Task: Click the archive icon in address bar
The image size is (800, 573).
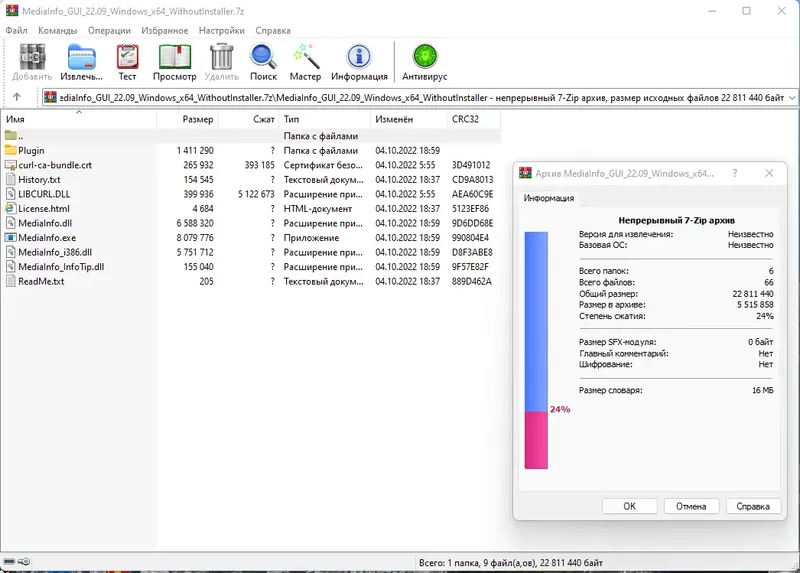Action: click(50, 97)
